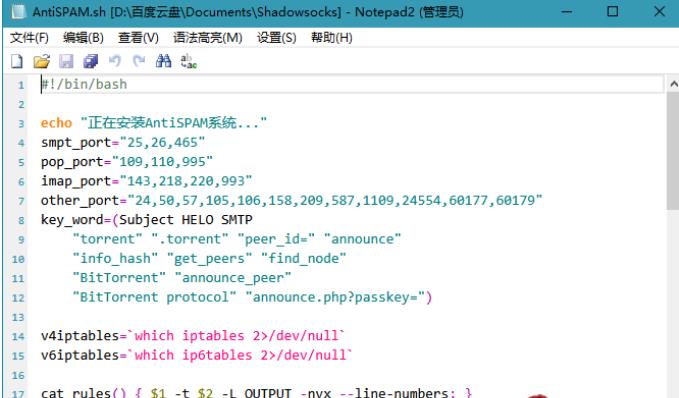Click line number 13 in the margin

[18, 317]
